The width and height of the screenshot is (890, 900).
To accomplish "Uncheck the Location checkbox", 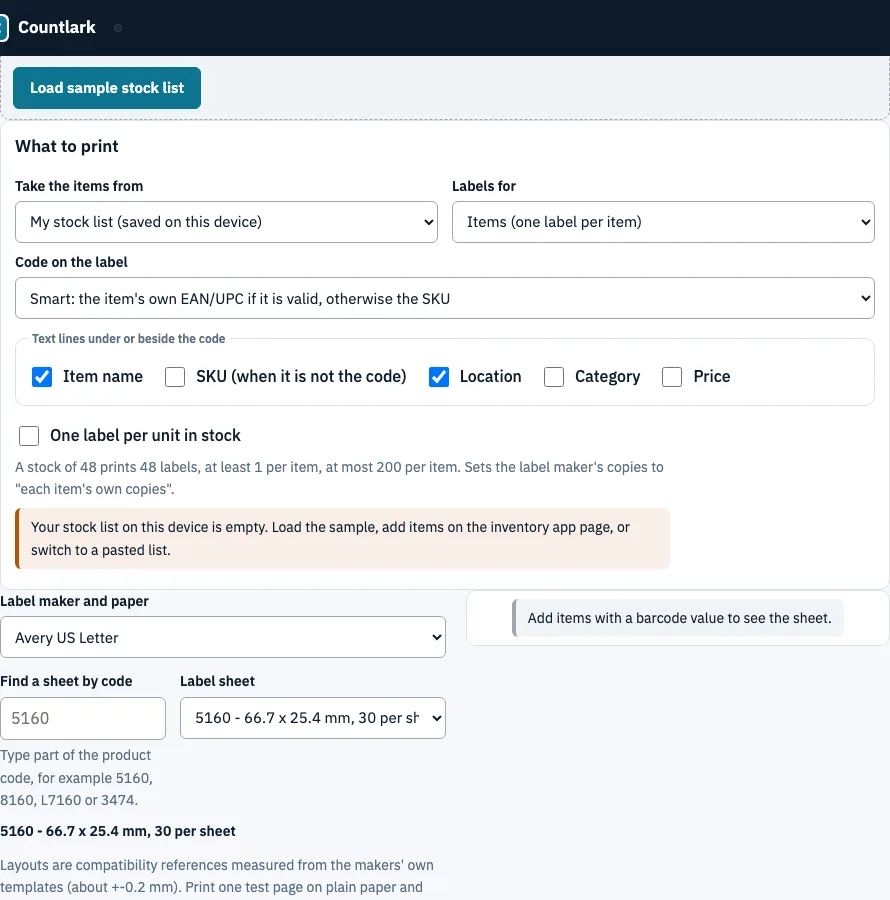I will coord(439,377).
